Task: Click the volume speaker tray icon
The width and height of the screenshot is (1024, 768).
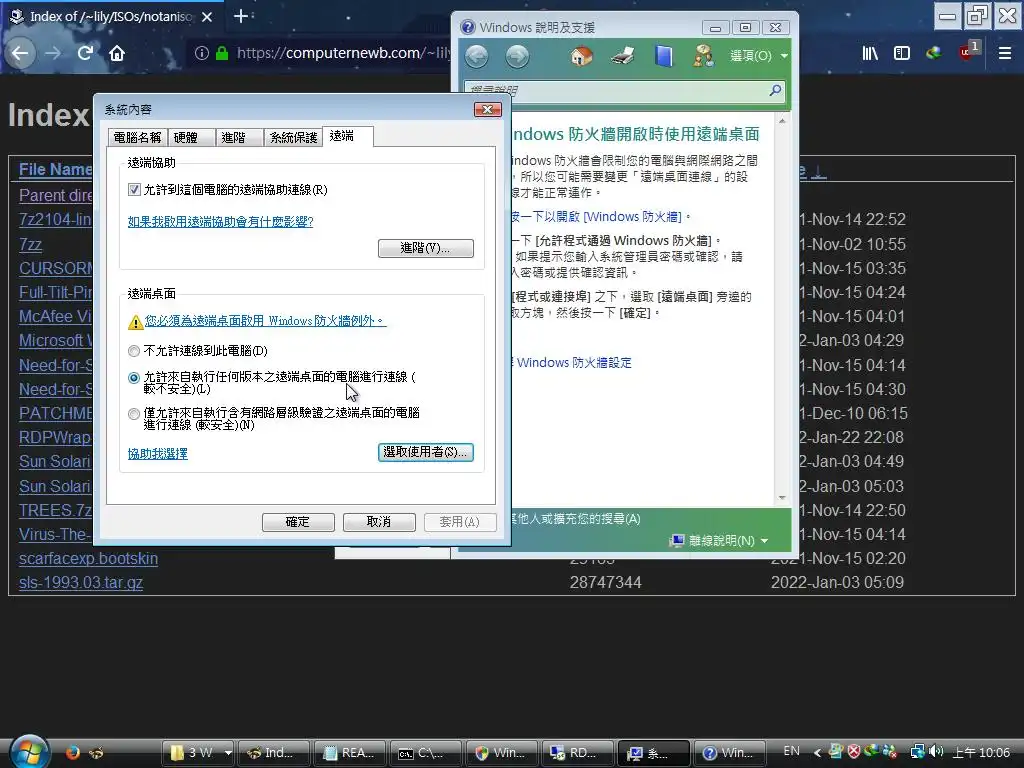Action: (936, 752)
